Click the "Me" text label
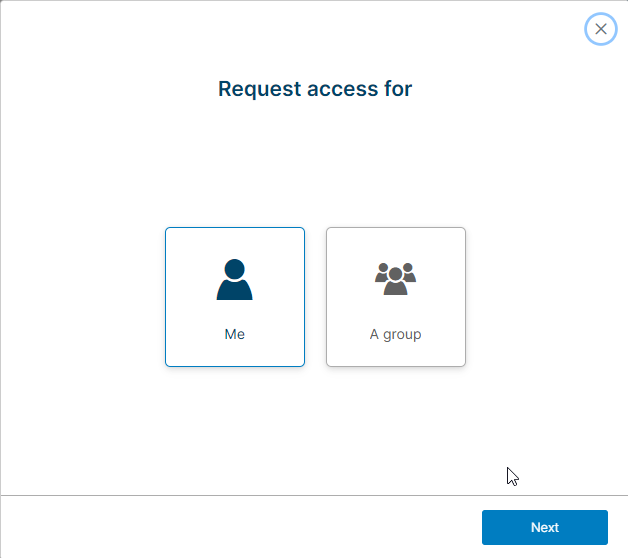Image resolution: width=628 pixels, height=558 pixels. [x=235, y=334]
